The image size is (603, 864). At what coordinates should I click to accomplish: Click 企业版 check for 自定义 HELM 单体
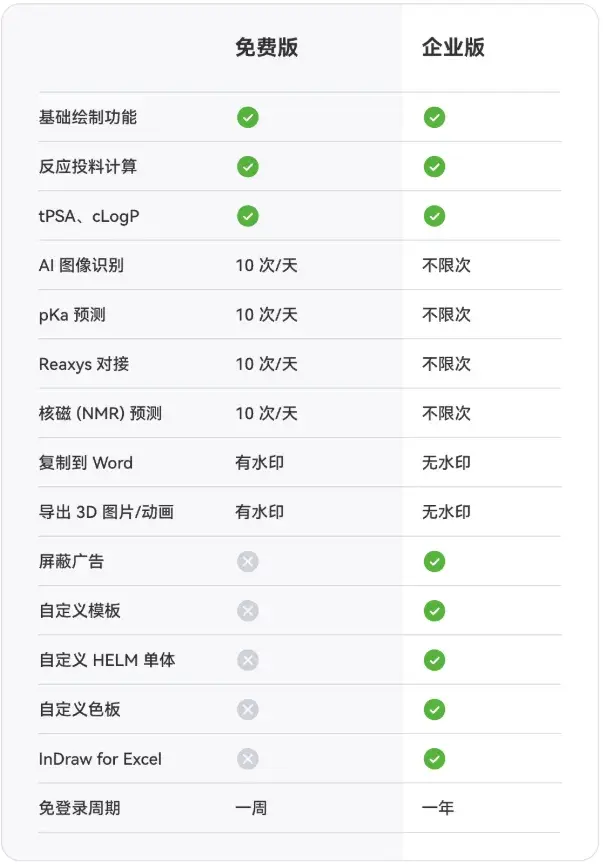click(x=434, y=660)
